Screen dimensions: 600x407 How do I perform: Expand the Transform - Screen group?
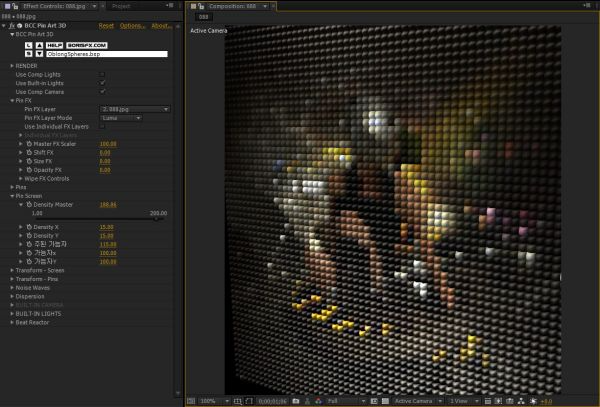(12, 270)
